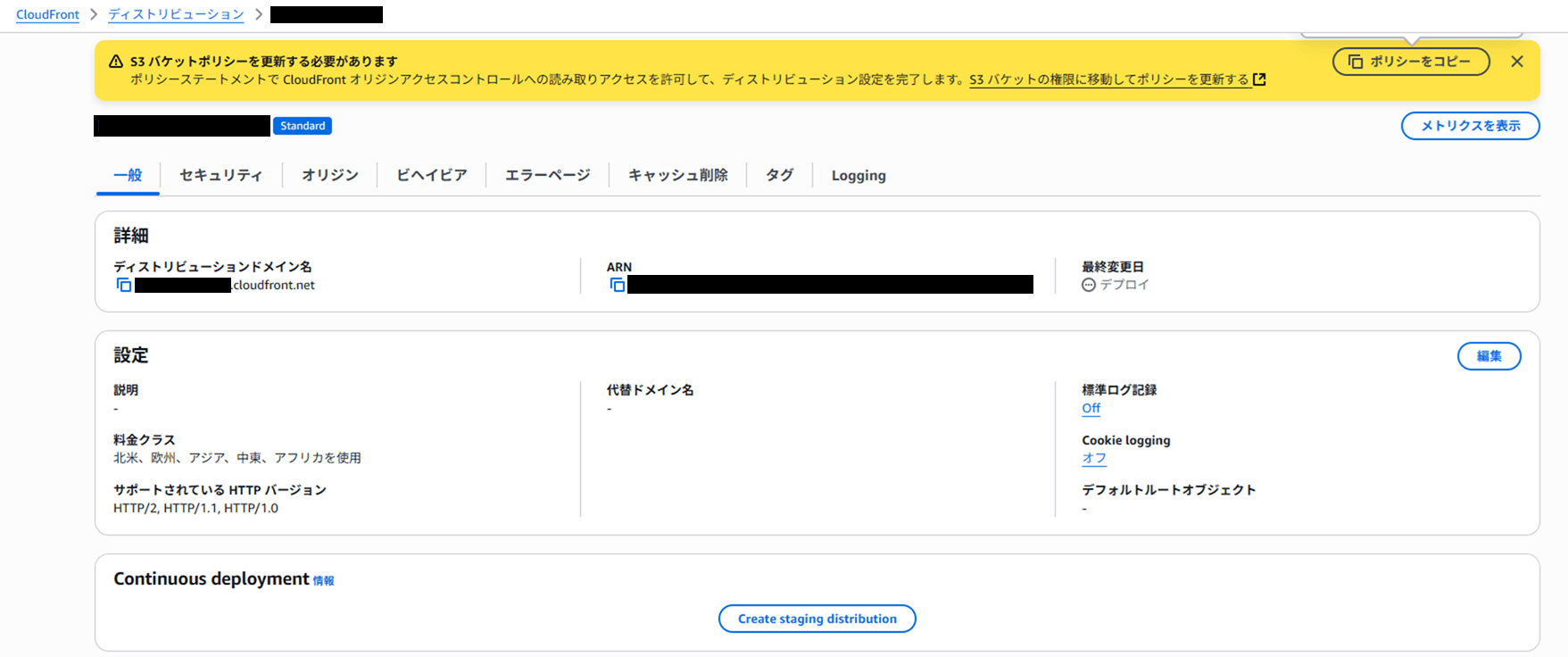Switch to the キャッシュ削除 tab
1568x657 pixels.
pos(677,175)
